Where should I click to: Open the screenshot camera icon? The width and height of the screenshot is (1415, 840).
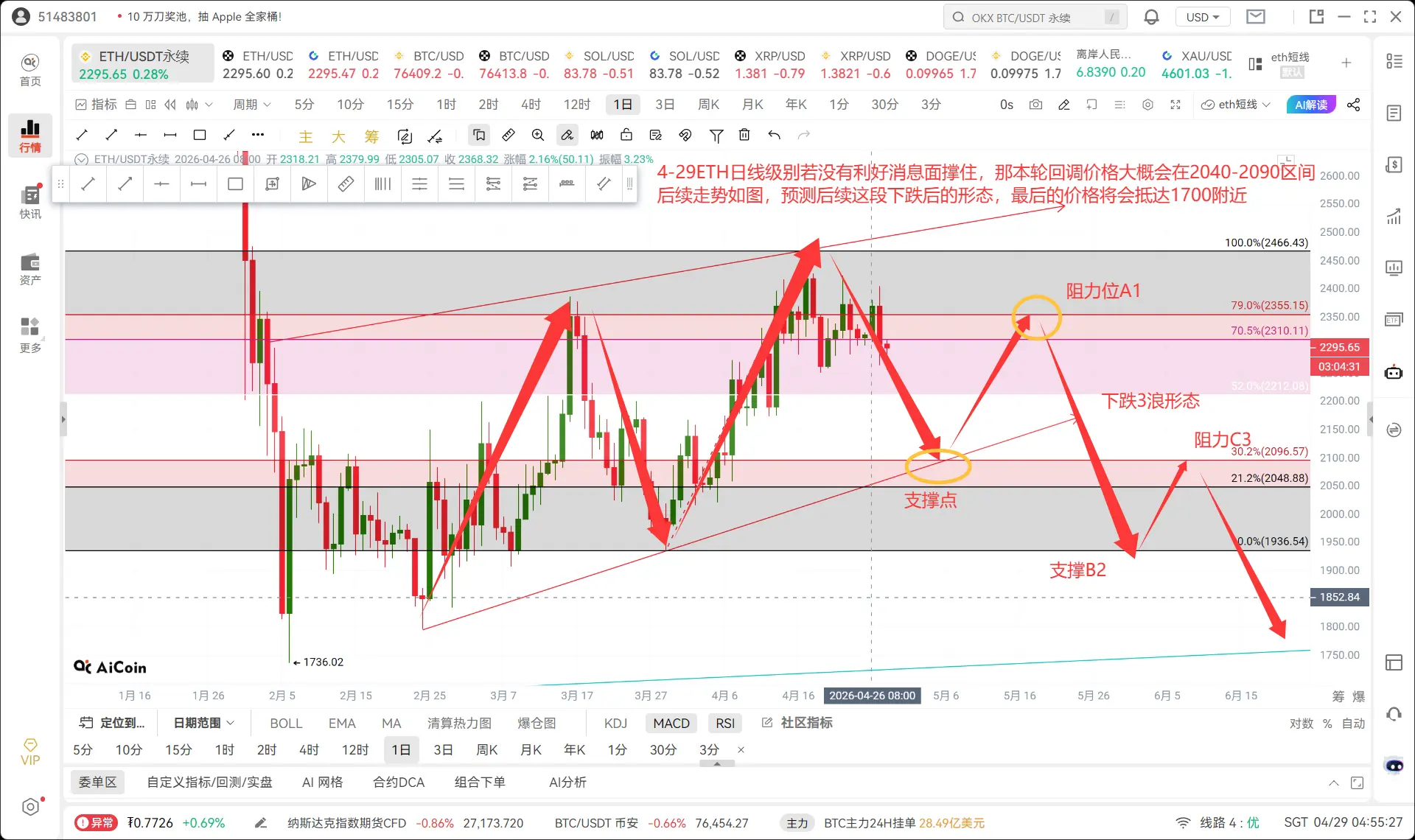(1035, 105)
